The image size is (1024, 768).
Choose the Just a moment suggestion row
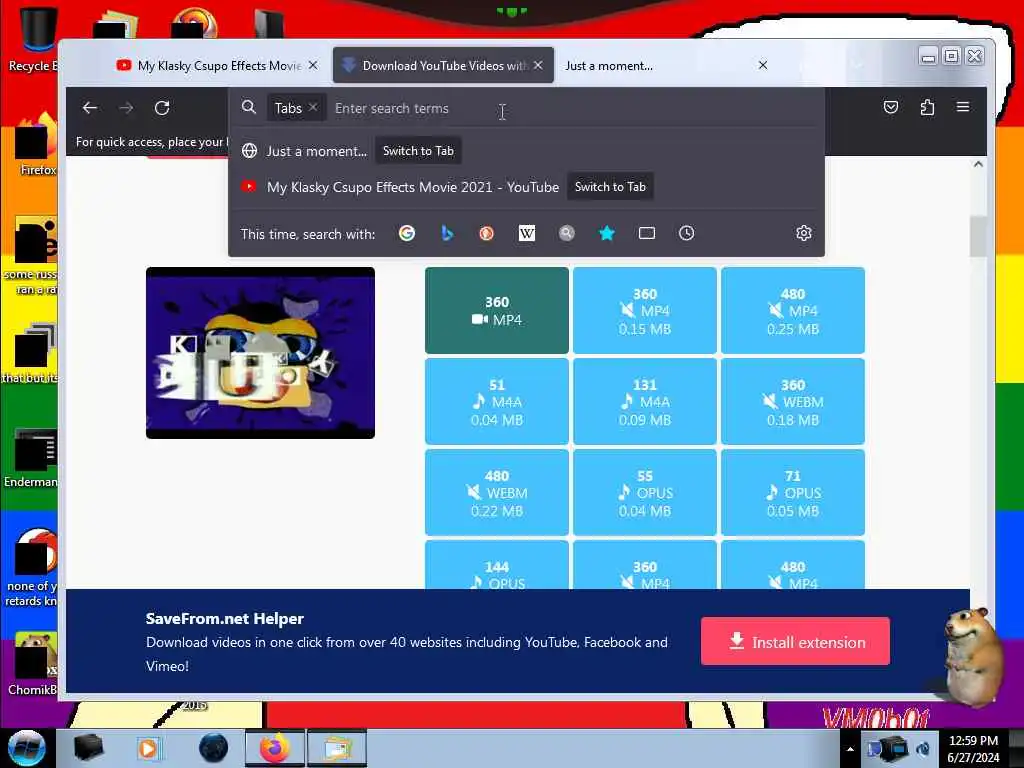click(526, 151)
